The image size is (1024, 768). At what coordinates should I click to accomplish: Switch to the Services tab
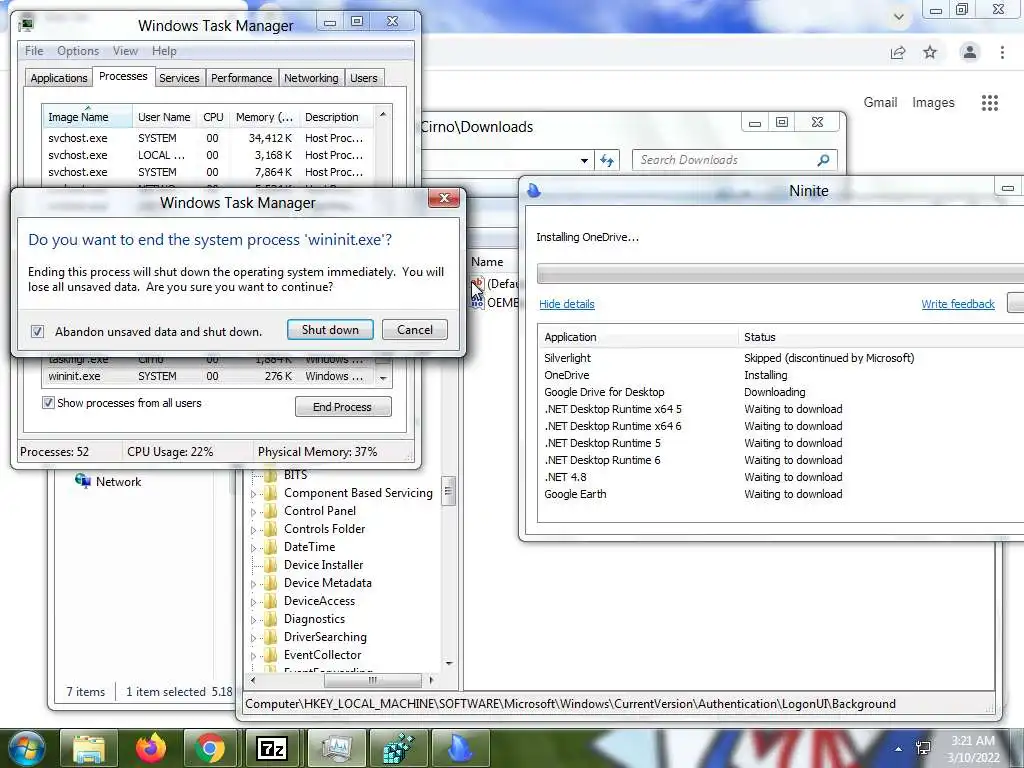coord(179,78)
